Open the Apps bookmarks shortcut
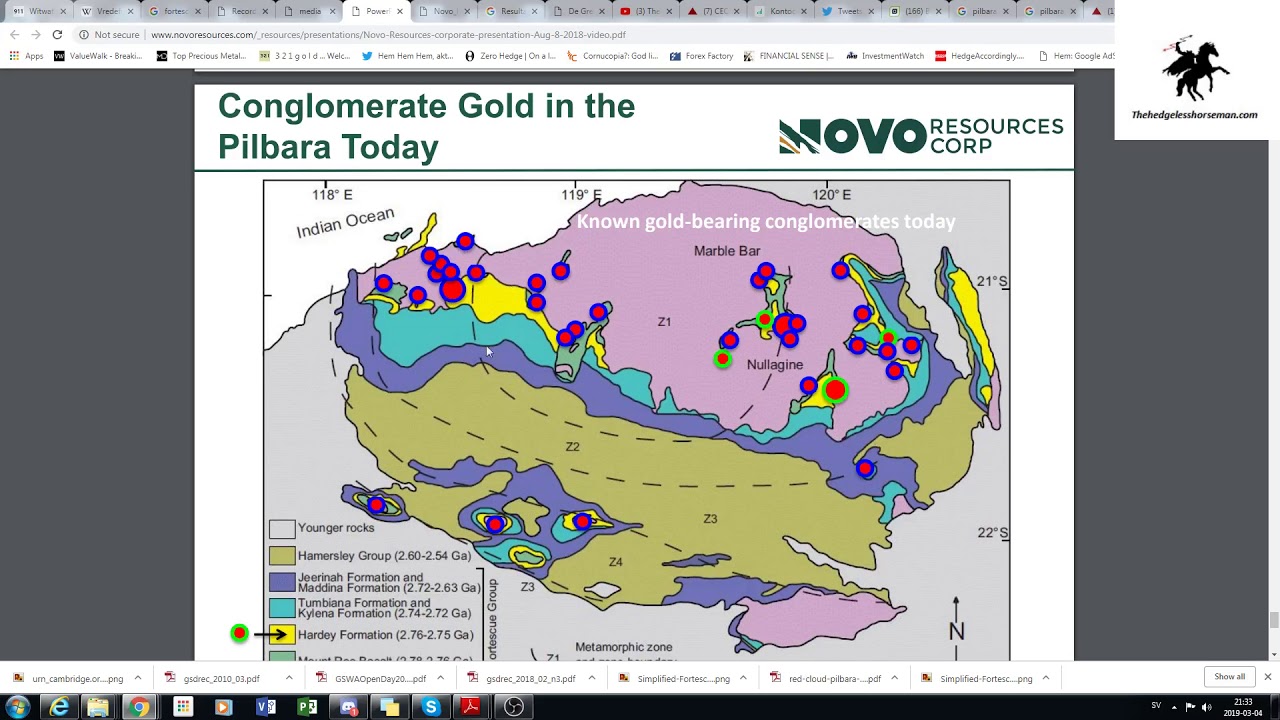Screen dimensions: 1280x720 click(27, 56)
